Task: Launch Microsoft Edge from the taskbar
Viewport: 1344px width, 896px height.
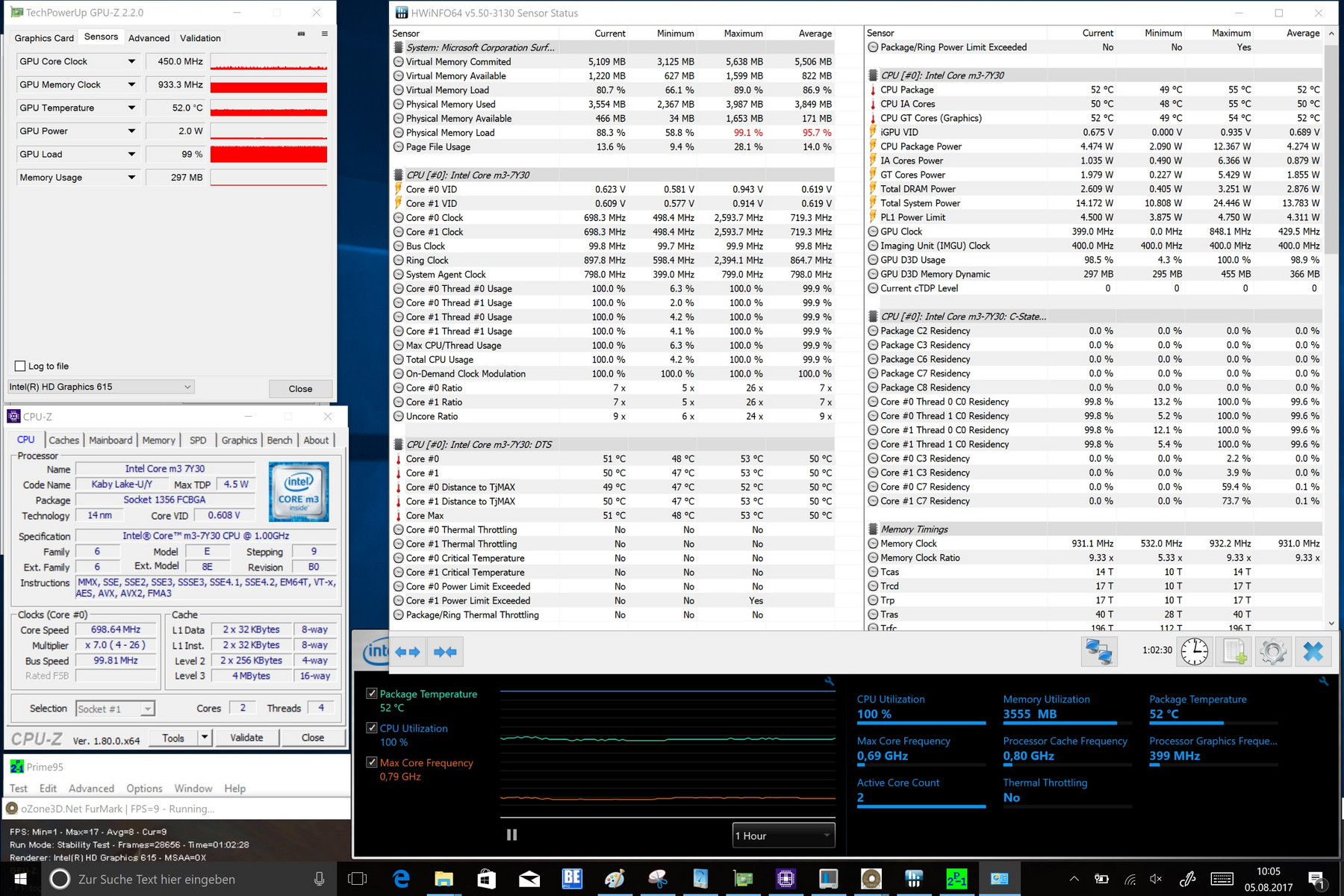Action: pyautogui.click(x=402, y=879)
